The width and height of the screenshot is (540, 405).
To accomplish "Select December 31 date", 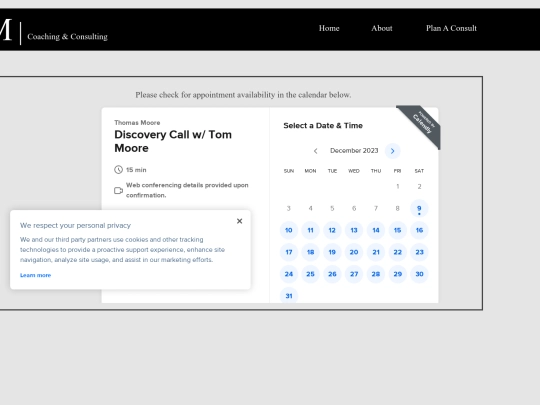I will [289, 295].
